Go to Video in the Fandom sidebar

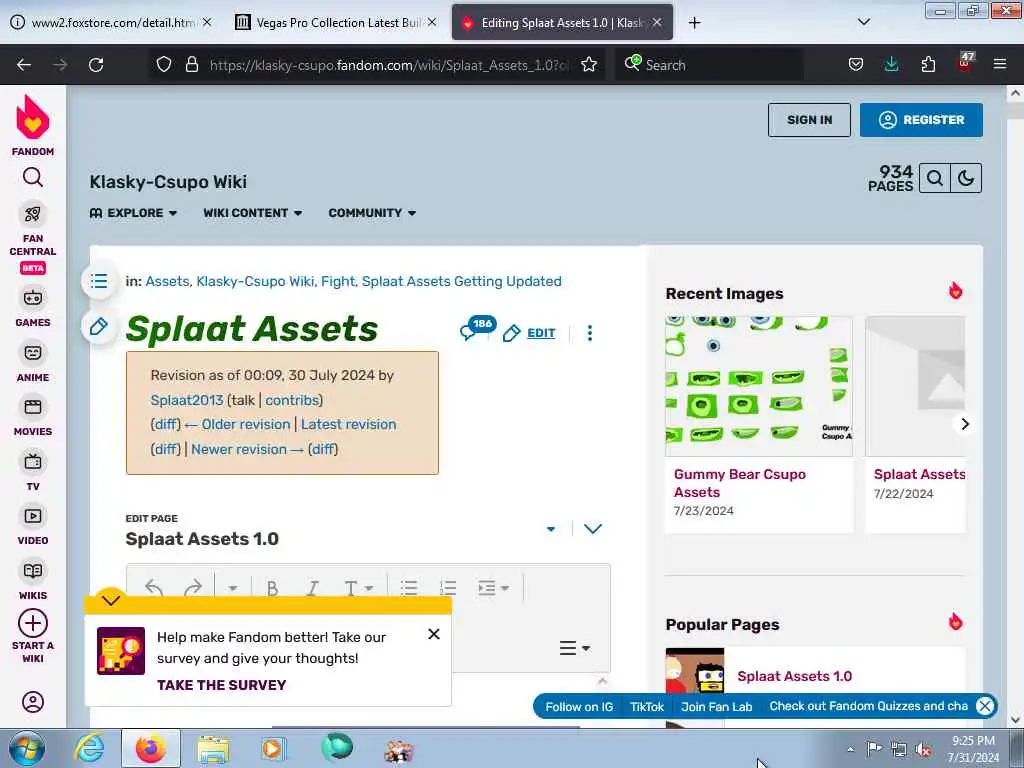33,526
